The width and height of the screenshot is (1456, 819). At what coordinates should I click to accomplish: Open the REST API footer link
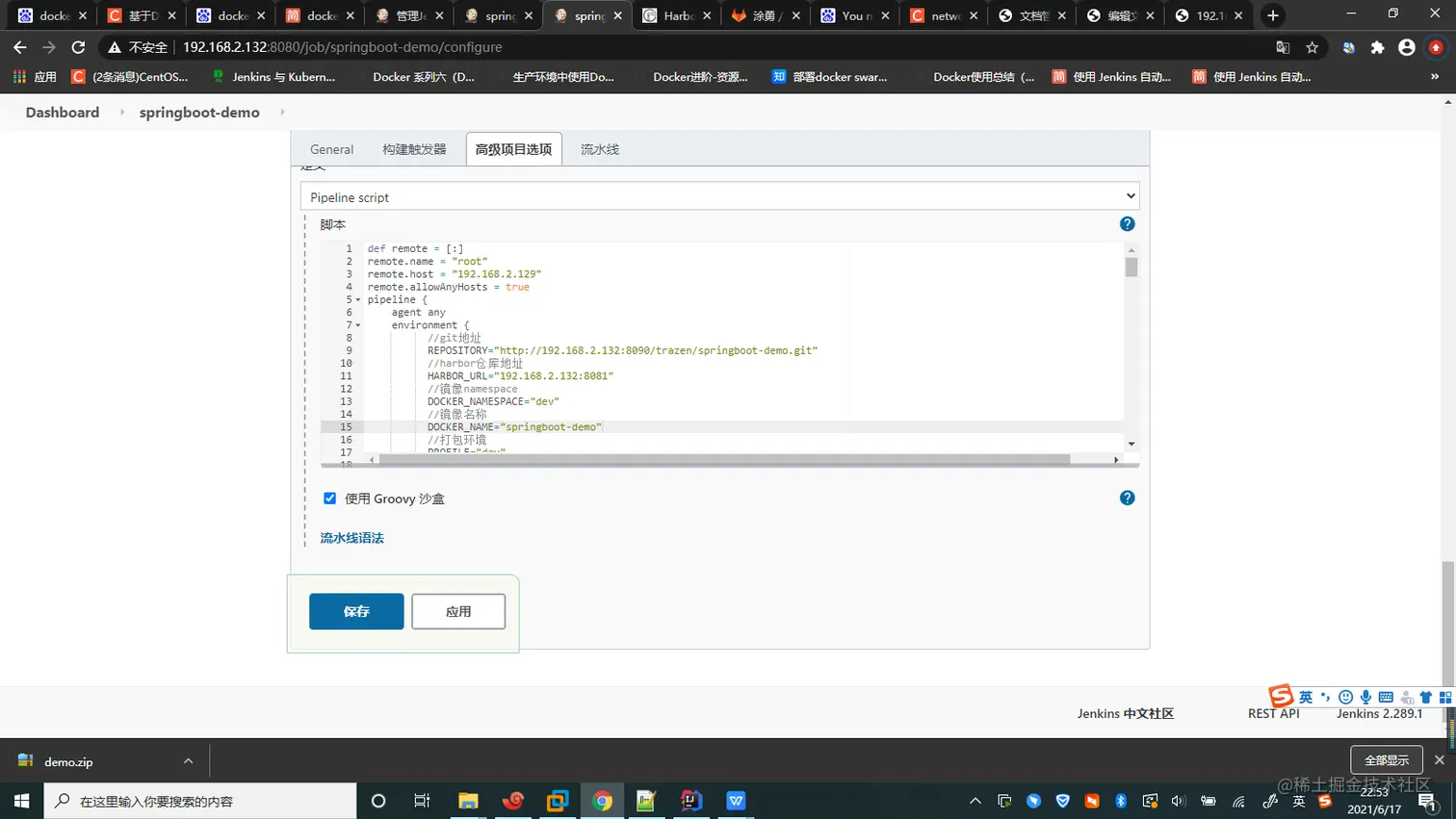[1273, 713]
